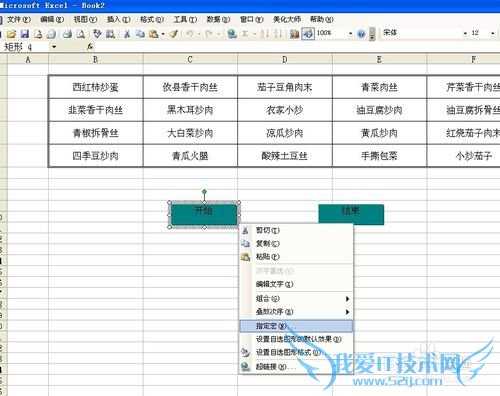Save the workbook via the floppy disk icon

coord(25,34)
